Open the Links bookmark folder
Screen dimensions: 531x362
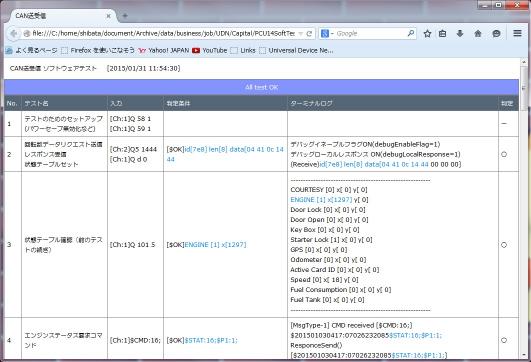[x=243, y=50]
